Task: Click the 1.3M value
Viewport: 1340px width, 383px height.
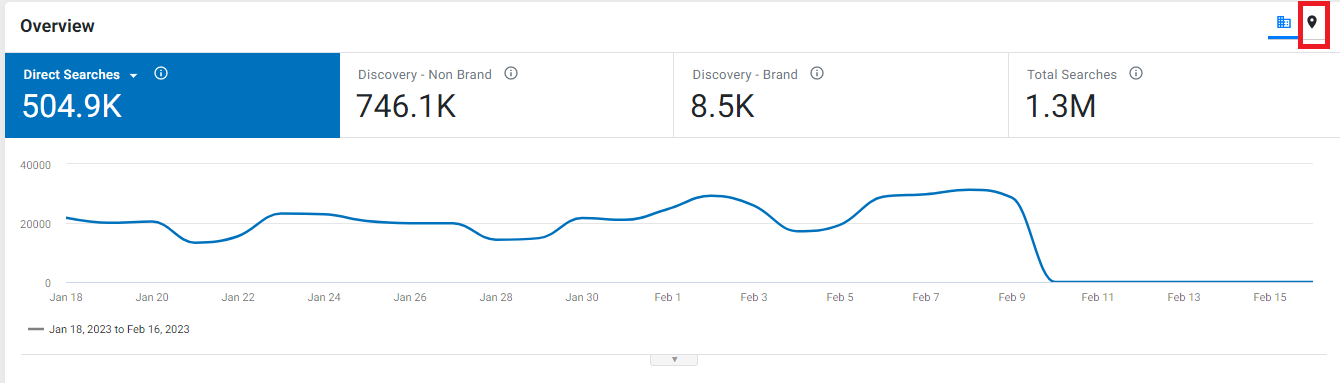Action: (1062, 106)
